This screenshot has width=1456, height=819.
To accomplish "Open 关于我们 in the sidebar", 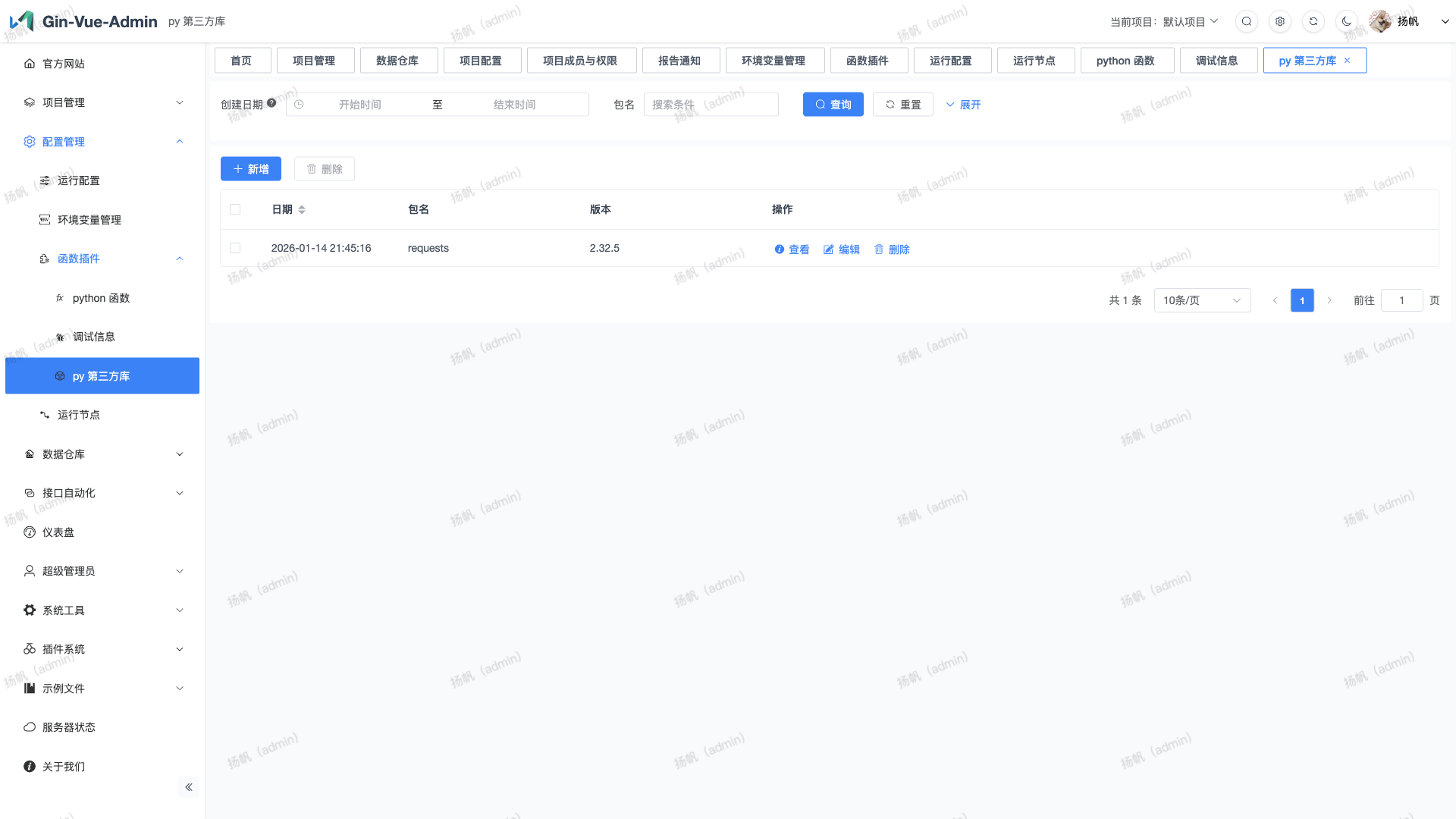I will tap(102, 767).
